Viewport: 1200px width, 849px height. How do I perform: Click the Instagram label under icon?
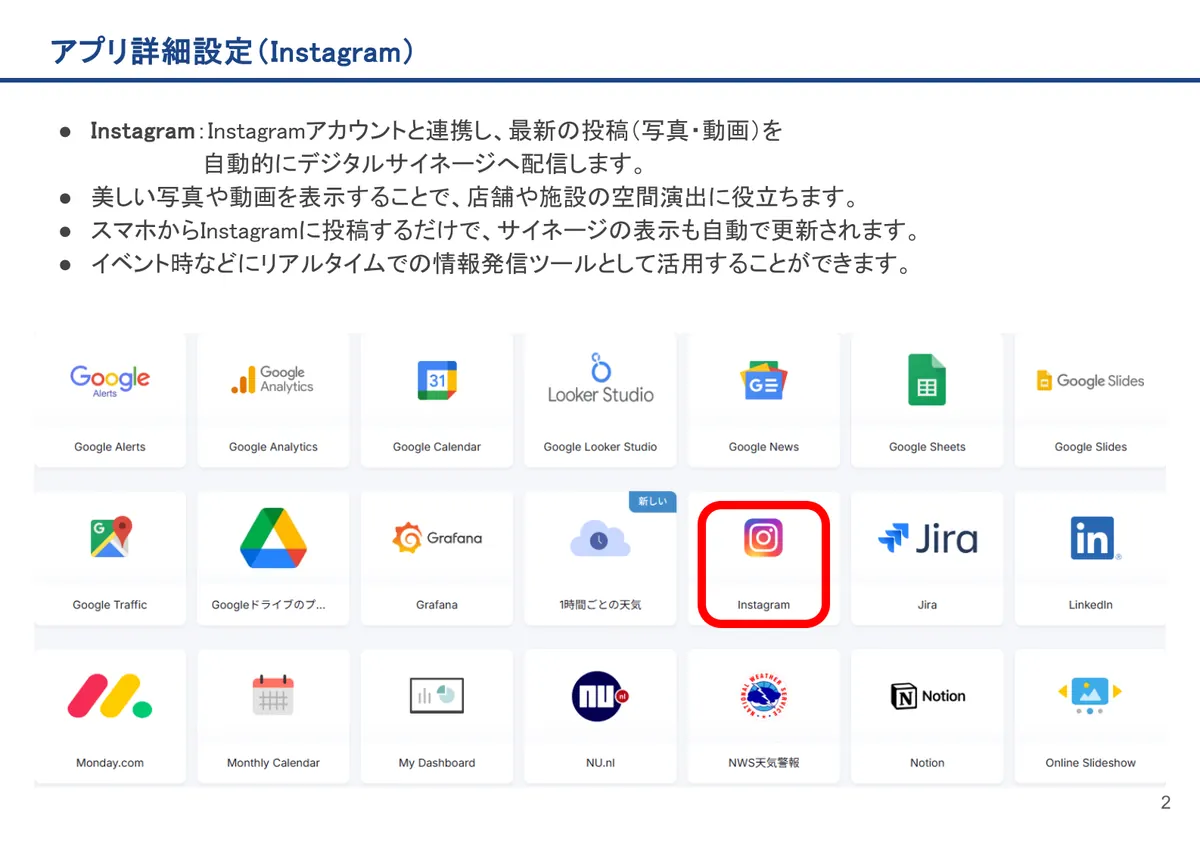click(x=764, y=605)
